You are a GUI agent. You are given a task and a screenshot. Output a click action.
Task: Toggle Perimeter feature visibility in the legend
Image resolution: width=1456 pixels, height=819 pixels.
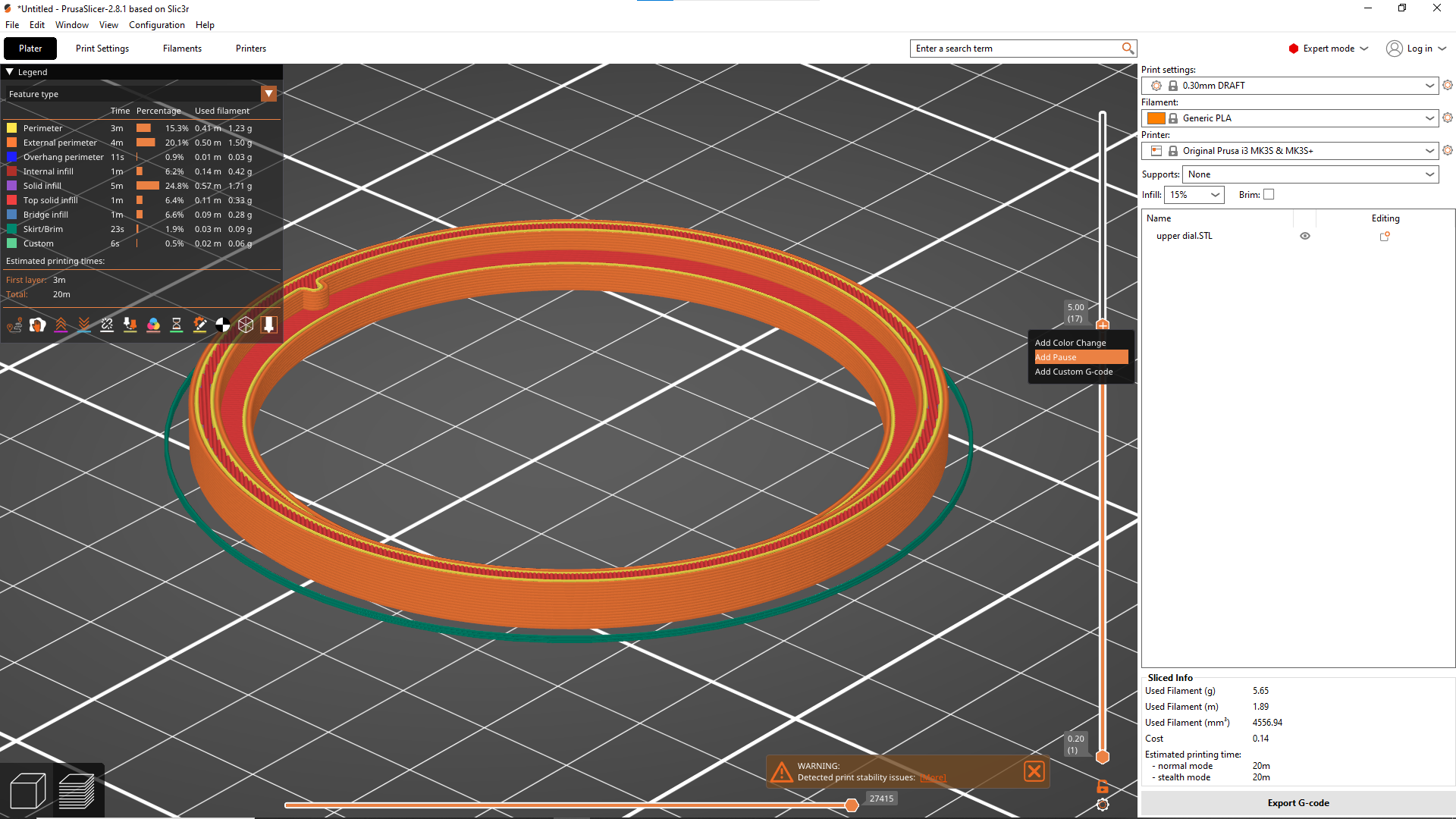43,128
